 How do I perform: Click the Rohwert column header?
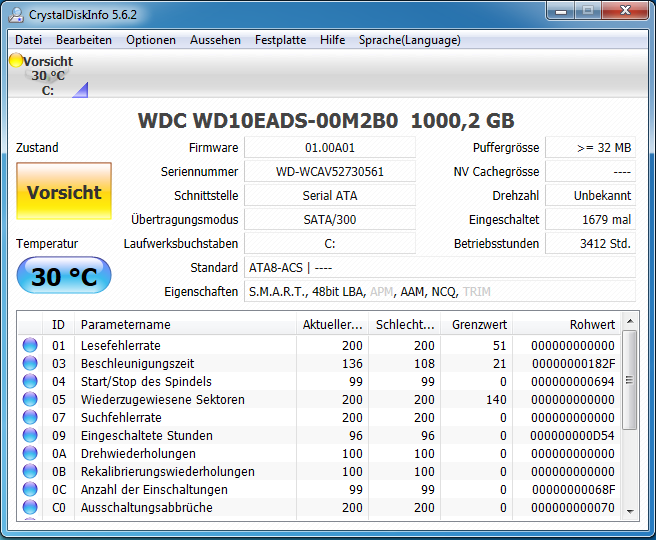(x=566, y=325)
